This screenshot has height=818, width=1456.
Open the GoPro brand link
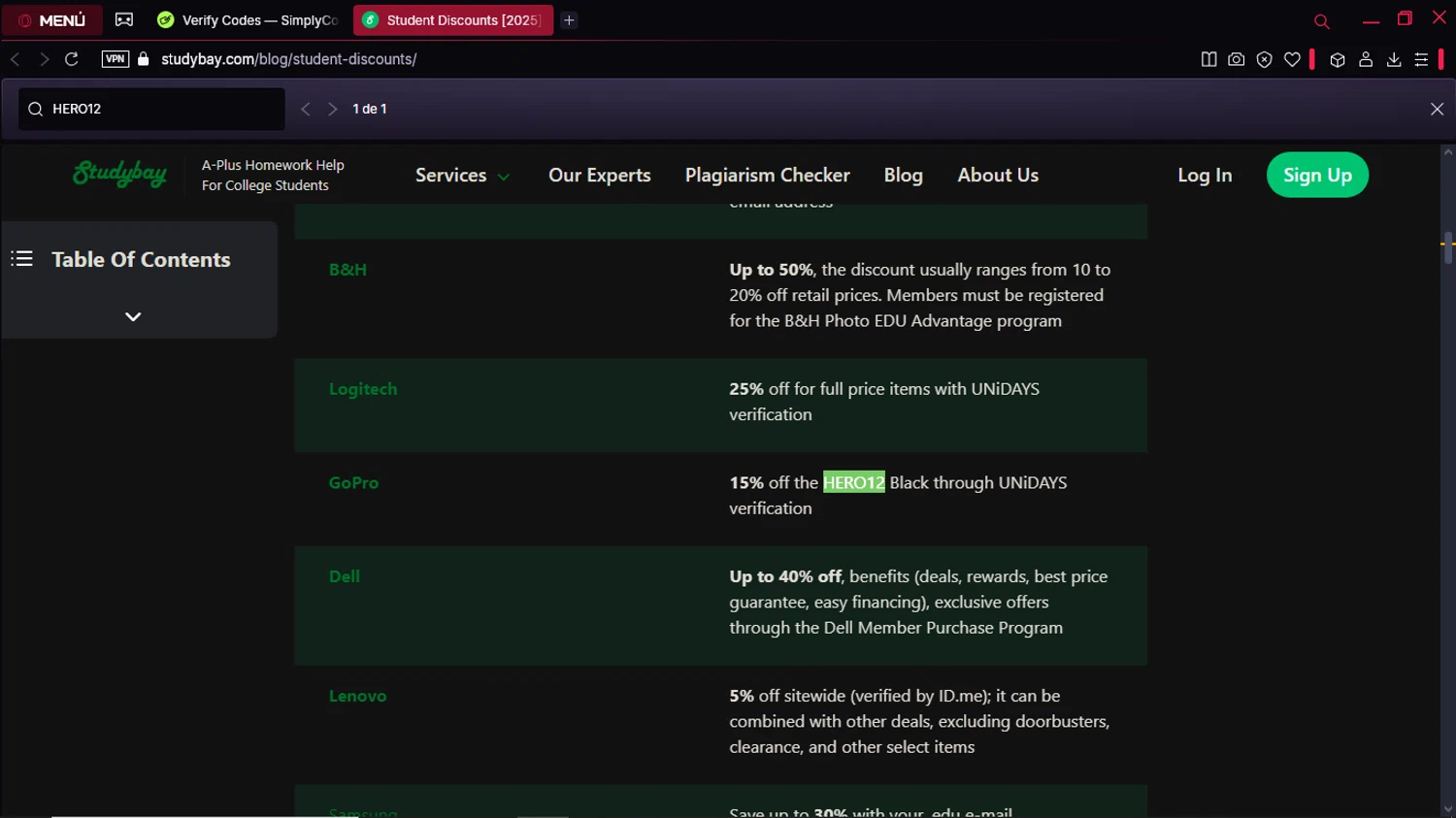(353, 482)
